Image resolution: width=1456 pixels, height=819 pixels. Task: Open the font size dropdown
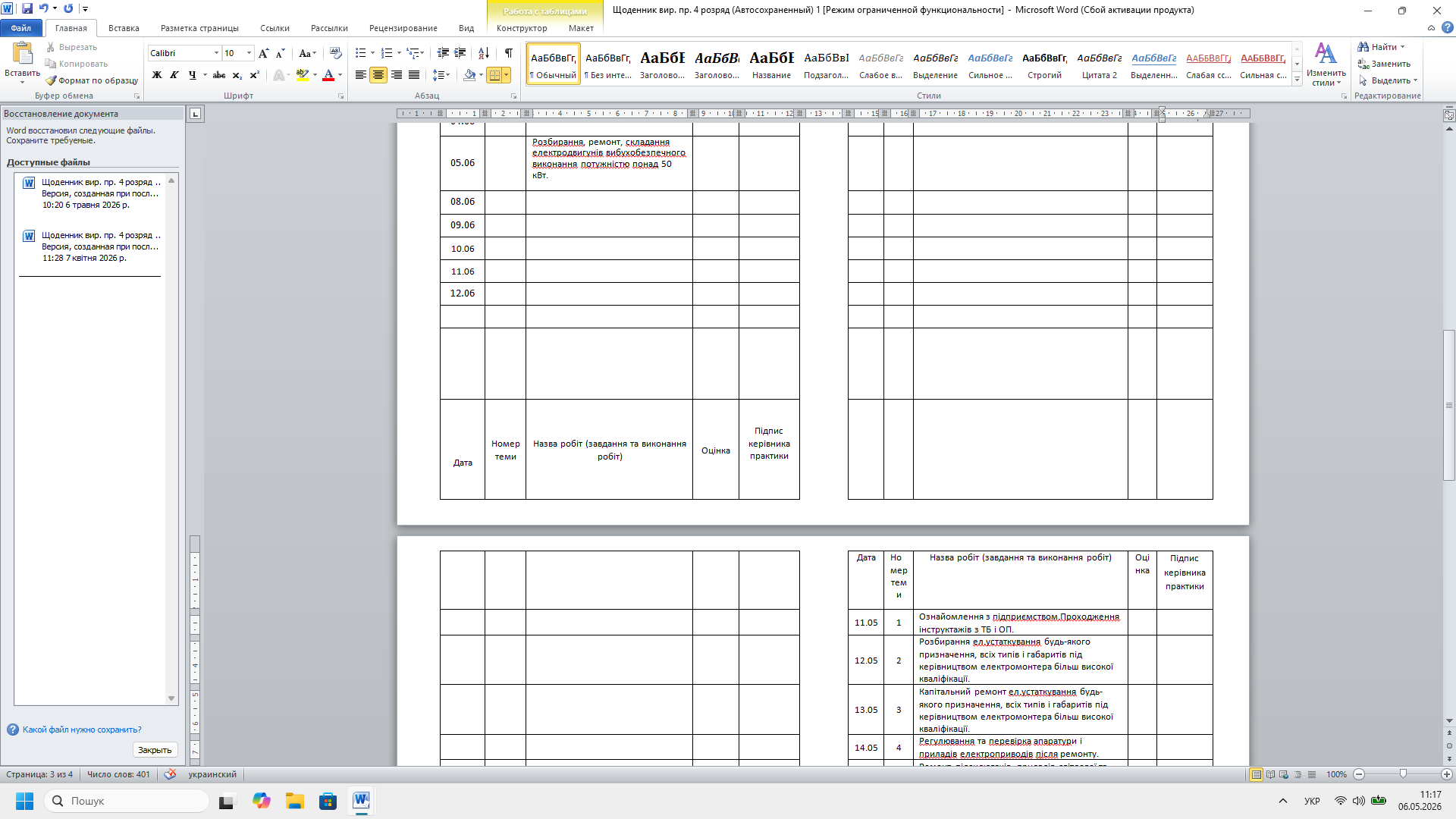(249, 53)
